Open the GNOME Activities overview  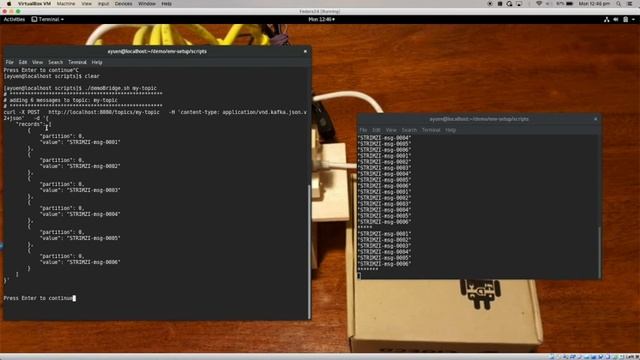click(14, 19)
